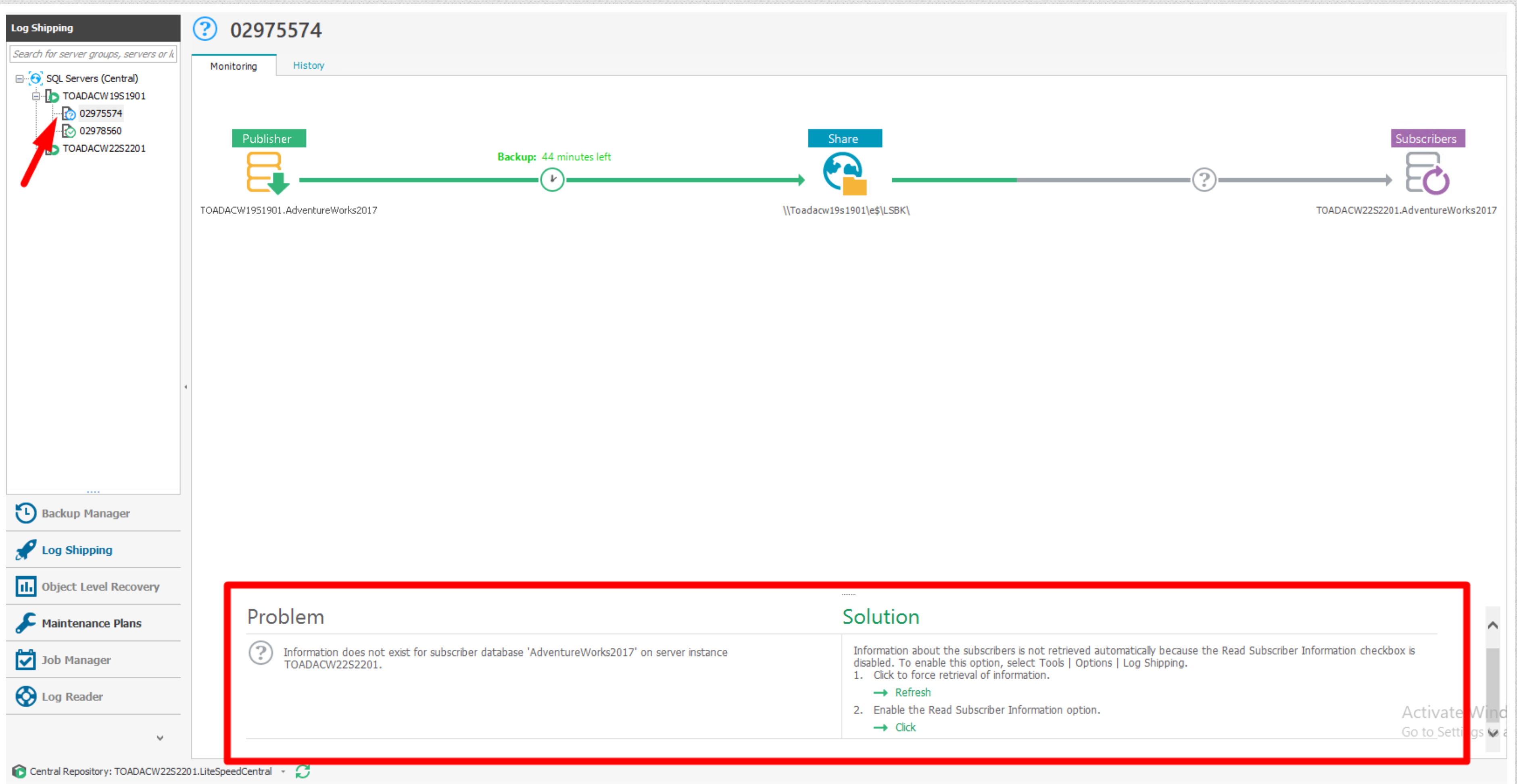Viewport: 1517px width, 784px height.
Task: Click the backup clock marker on the green arrow
Action: [552, 179]
